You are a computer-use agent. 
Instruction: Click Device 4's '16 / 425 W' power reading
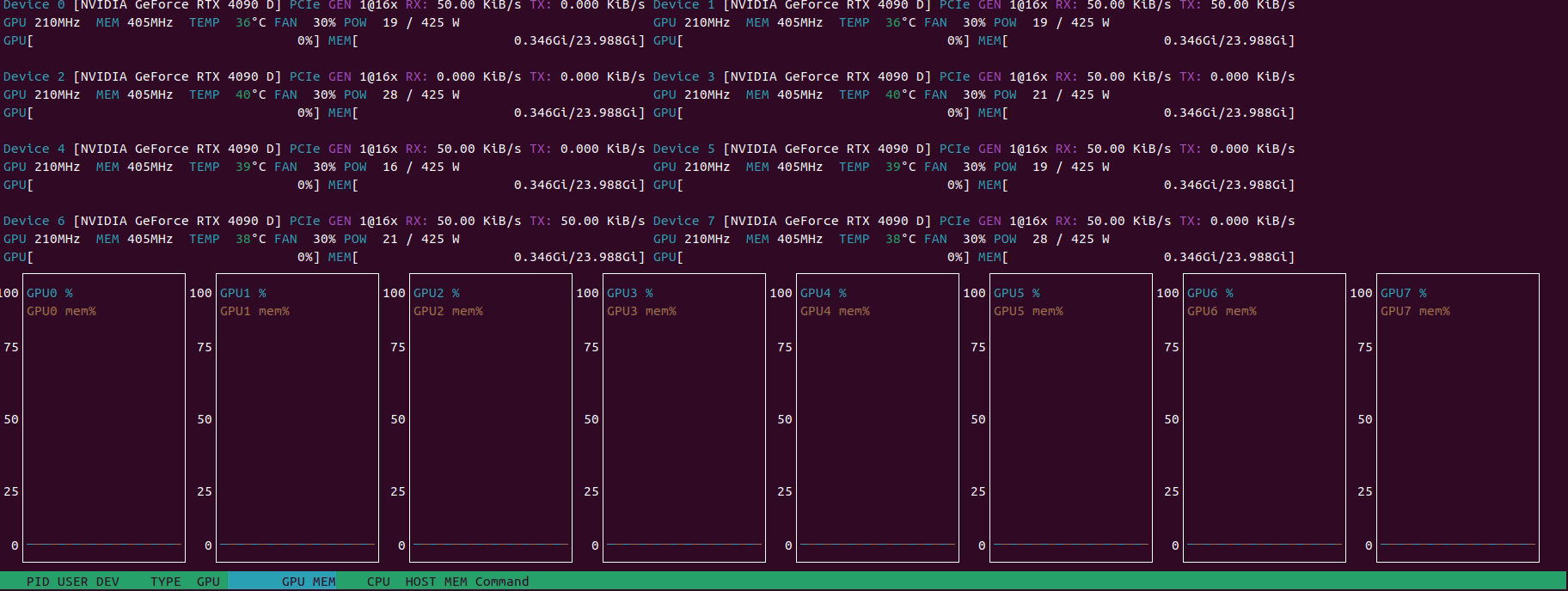click(421, 167)
